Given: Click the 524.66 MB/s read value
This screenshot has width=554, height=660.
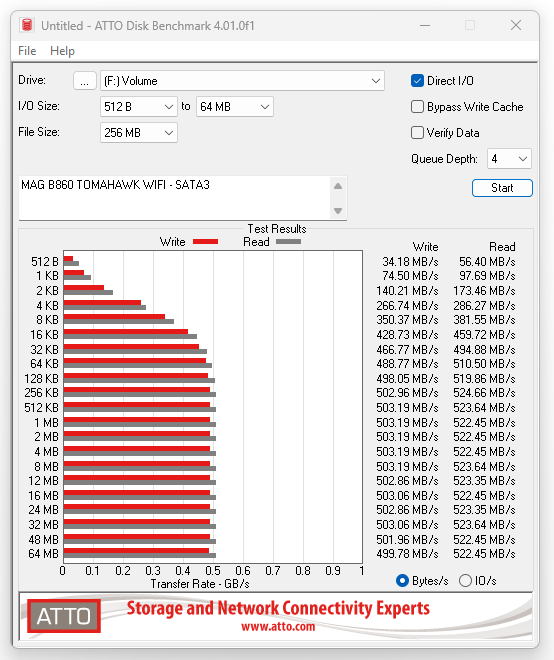Looking at the screenshot, I should [x=484, y=393].
